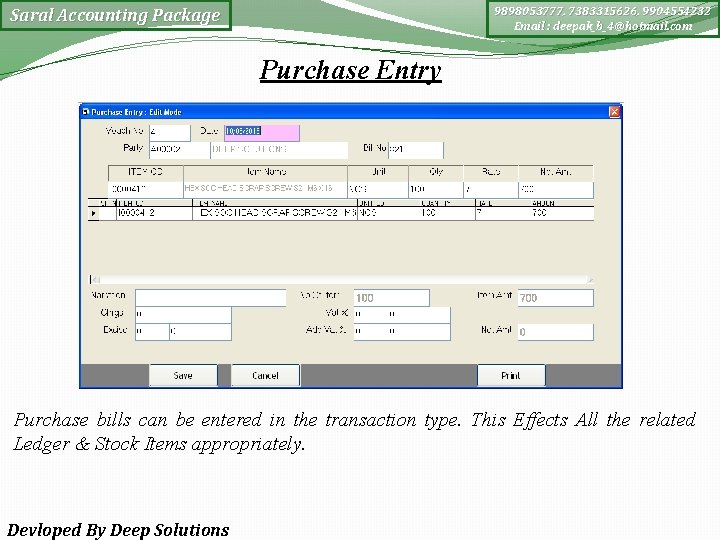
Task: Click grid cell with the screw item name
Action: pyautogui.click(x=275, y=214)
